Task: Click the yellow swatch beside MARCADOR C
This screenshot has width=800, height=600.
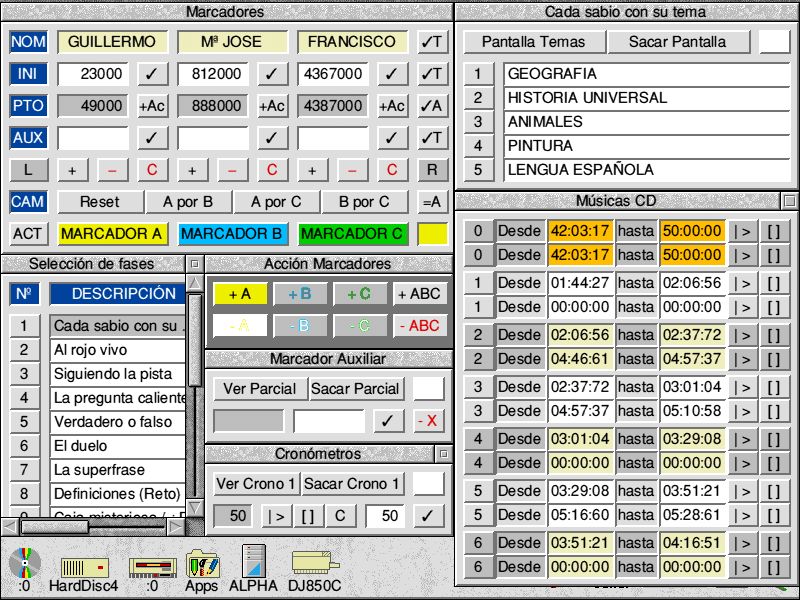Action: (x=432, y=234)
